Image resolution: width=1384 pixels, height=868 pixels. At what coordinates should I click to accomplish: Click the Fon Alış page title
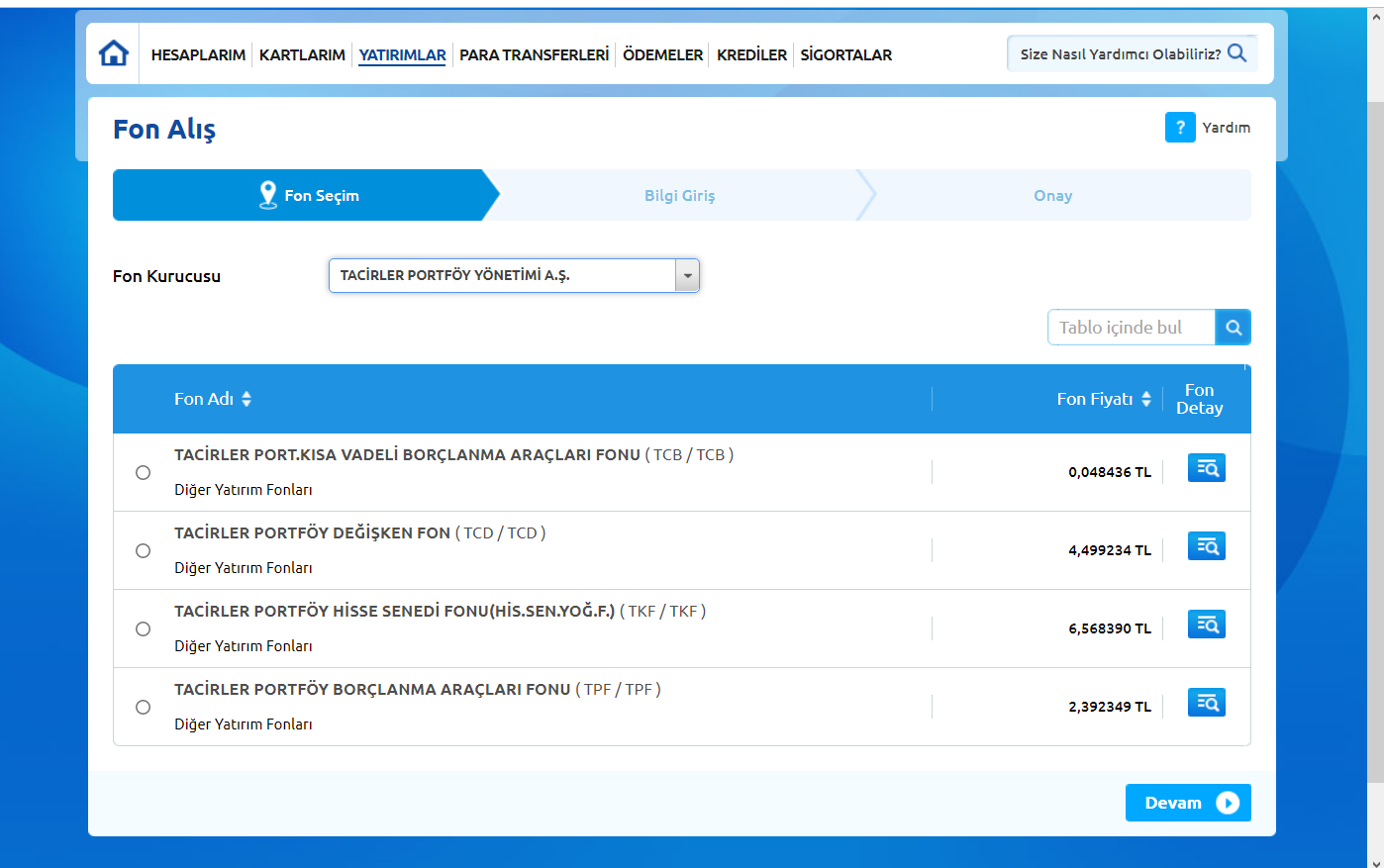[164, 130]
